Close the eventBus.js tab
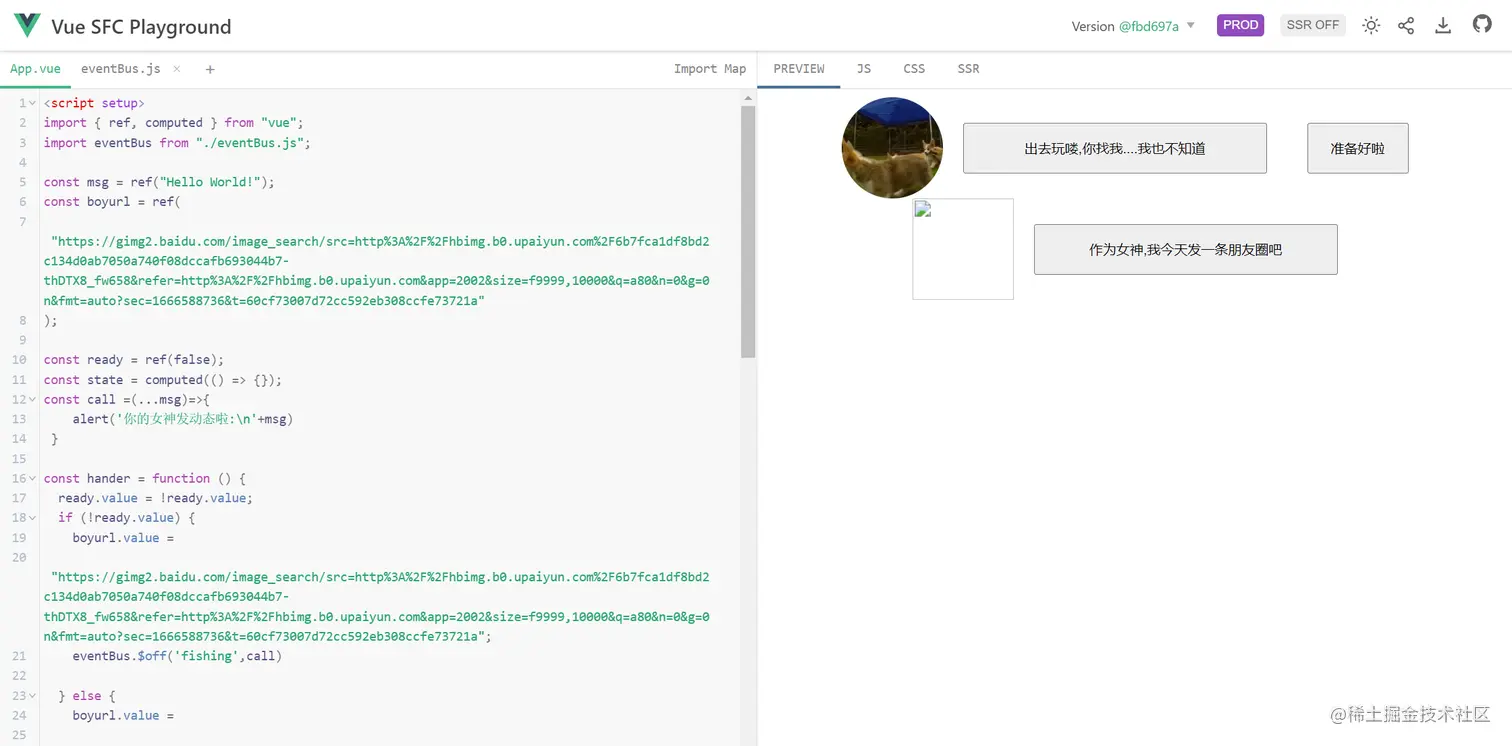This screenshot has width=1512, height=746. (177, 69)
